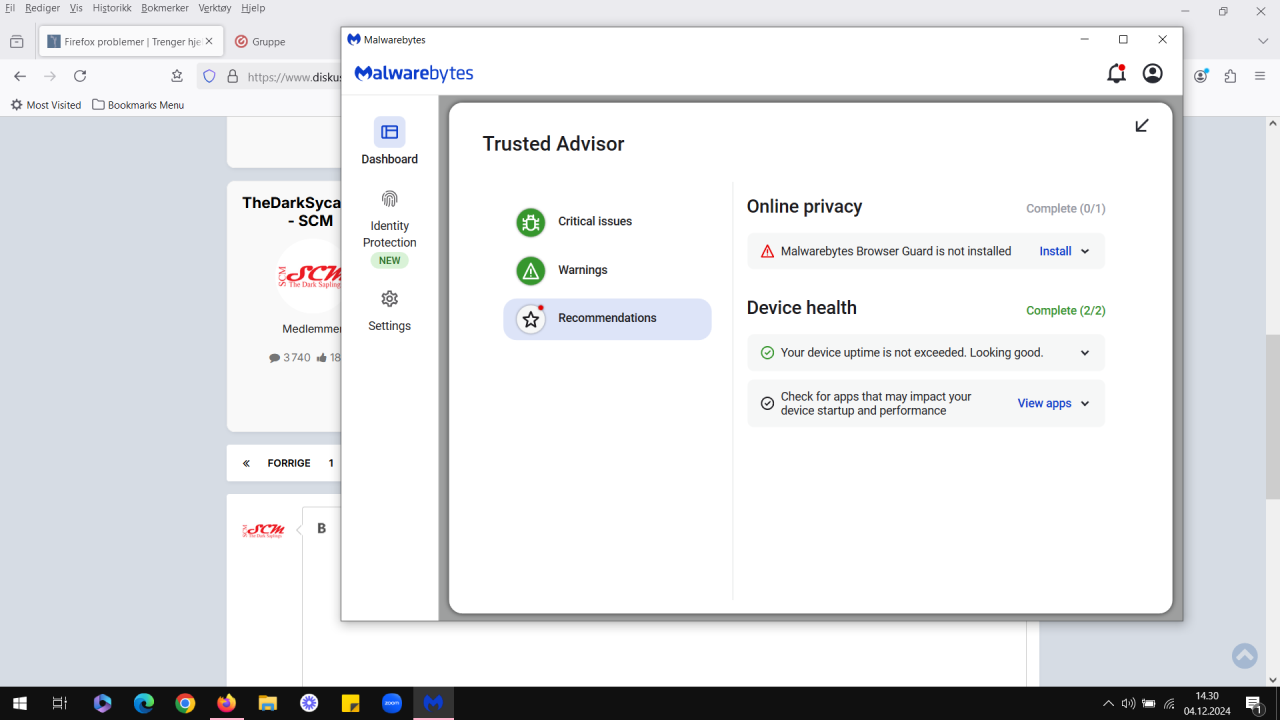This screenshot has height=720, width=1280.
Task: Switch to the Firefox problemer tab
Action: 131,42
